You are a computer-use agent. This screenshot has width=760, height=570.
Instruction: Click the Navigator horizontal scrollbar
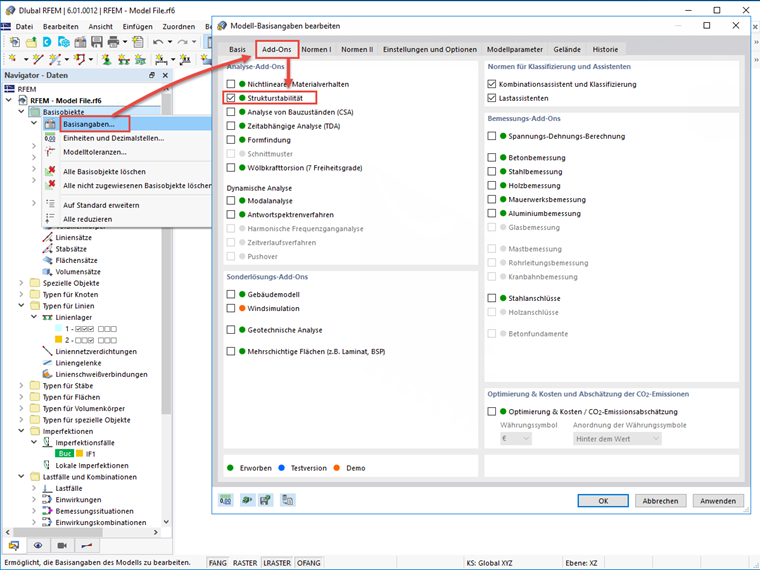(x=81, y=532)
